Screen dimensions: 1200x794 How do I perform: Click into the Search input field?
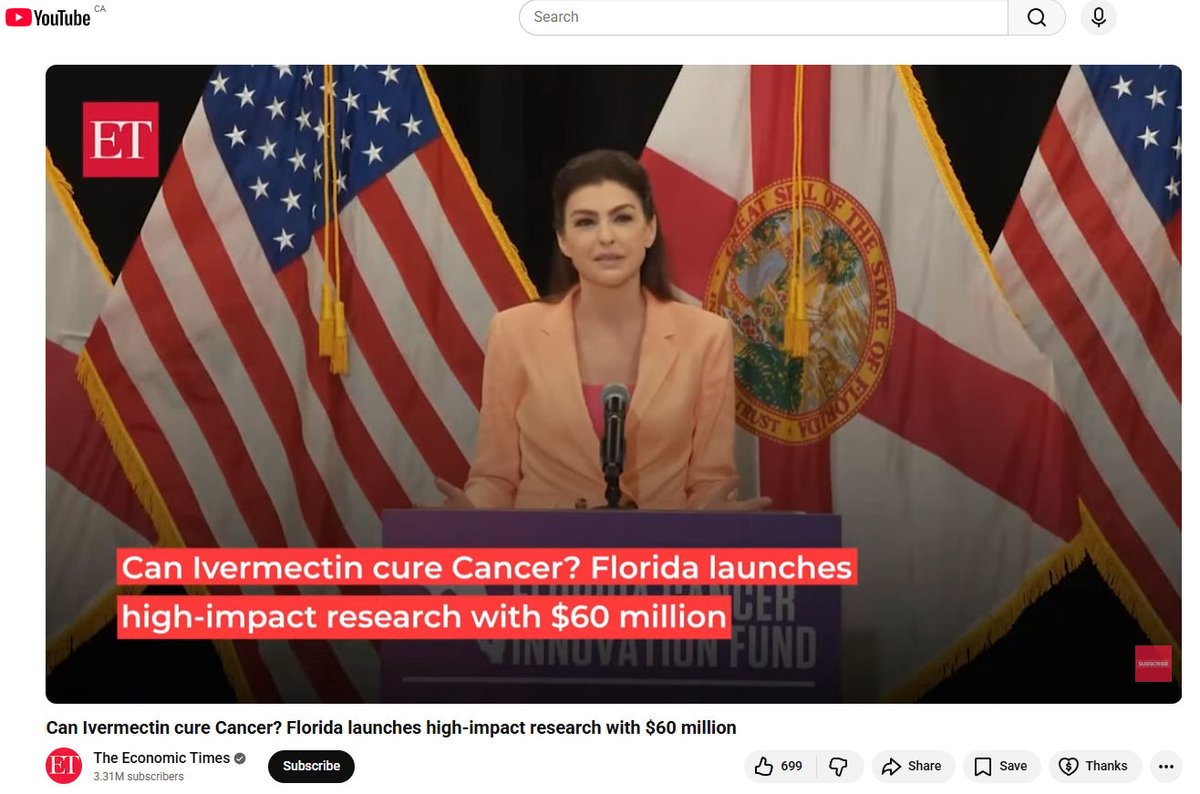pos(763,17)
